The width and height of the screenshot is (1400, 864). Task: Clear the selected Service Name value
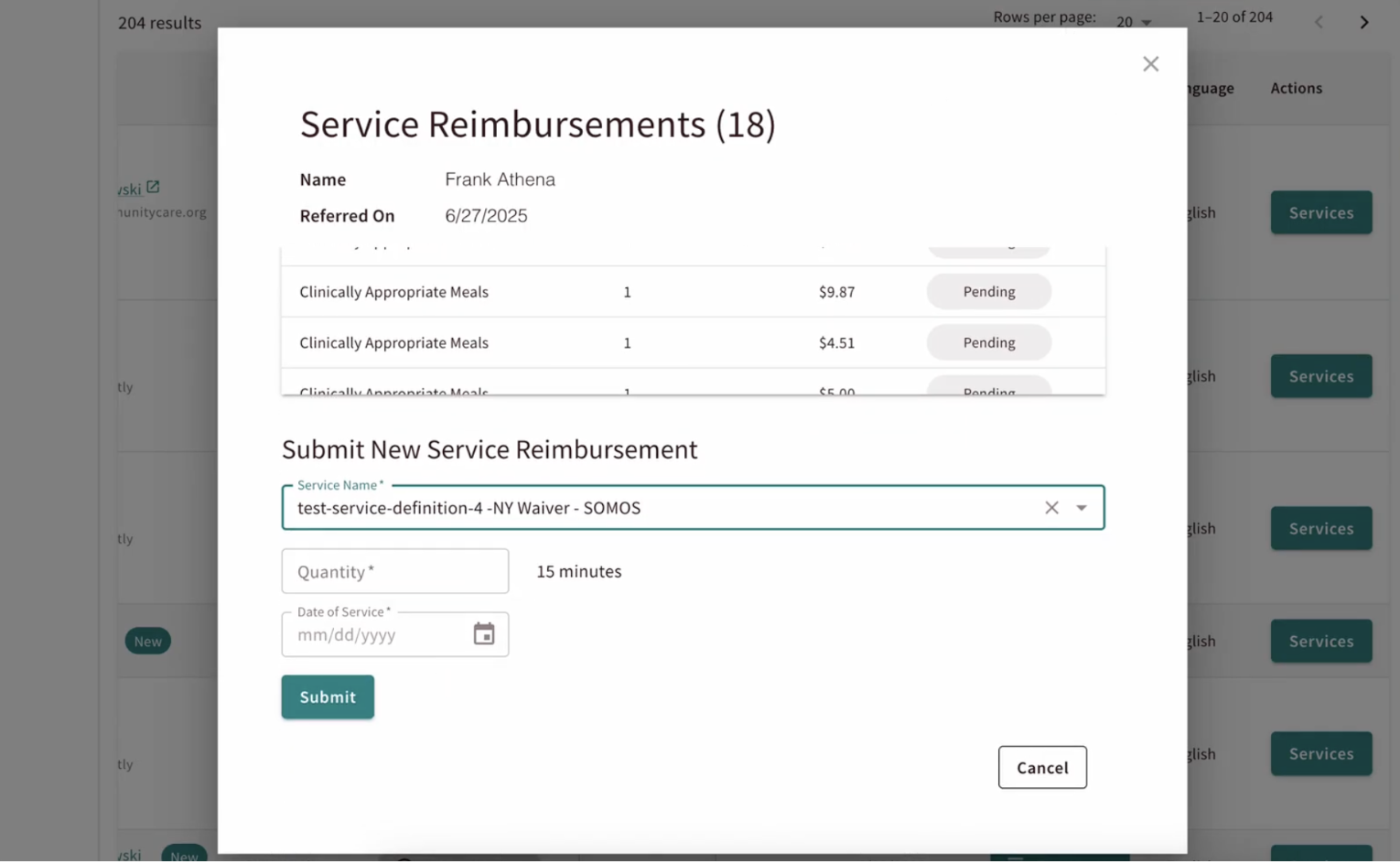(x=1051, y=508)
